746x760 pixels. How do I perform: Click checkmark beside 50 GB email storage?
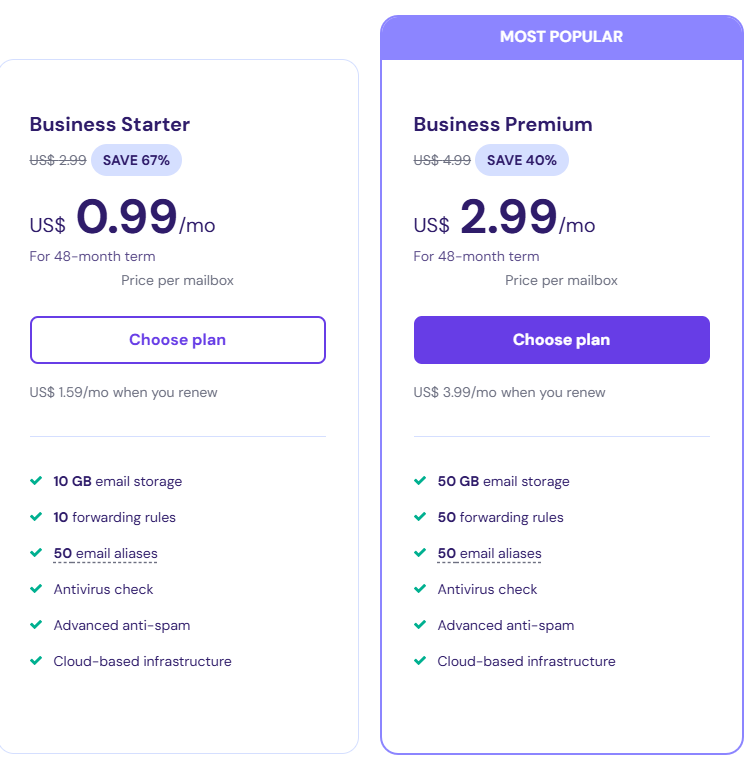[420, 481]
